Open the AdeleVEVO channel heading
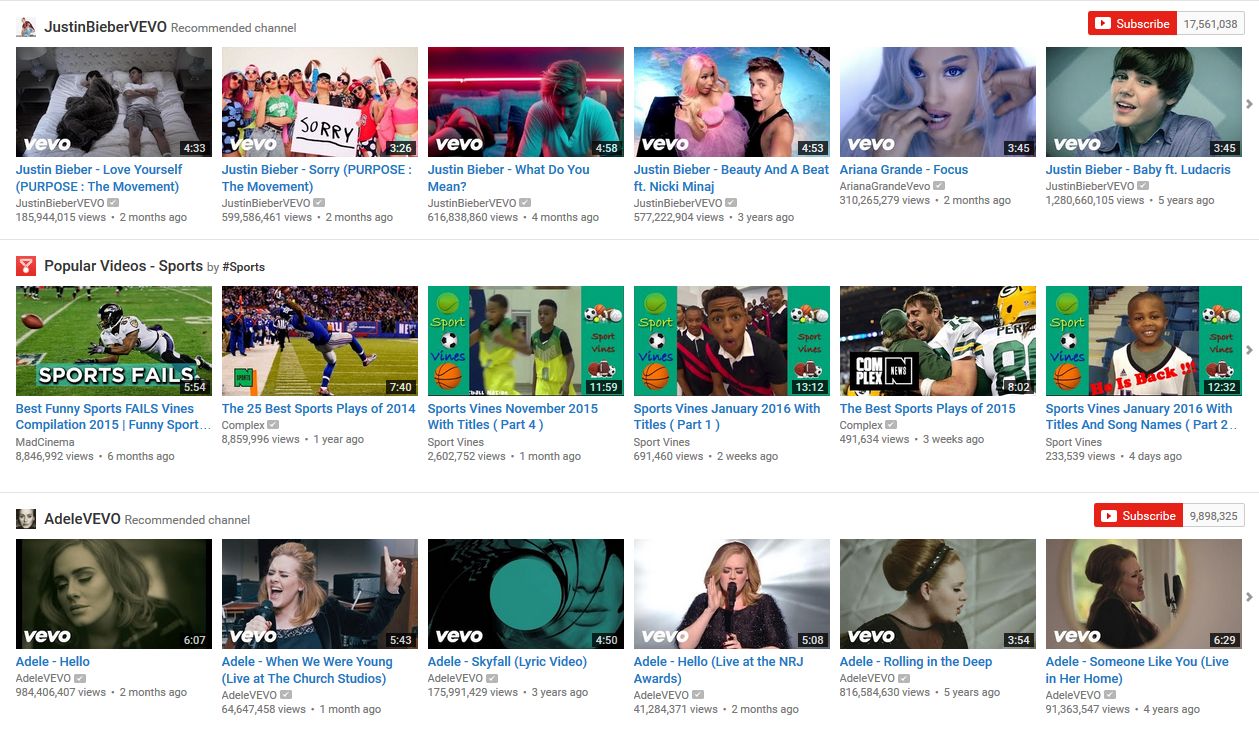This screenshot has height=729, width=1259. pyautogui.click(x=82, y=519)
